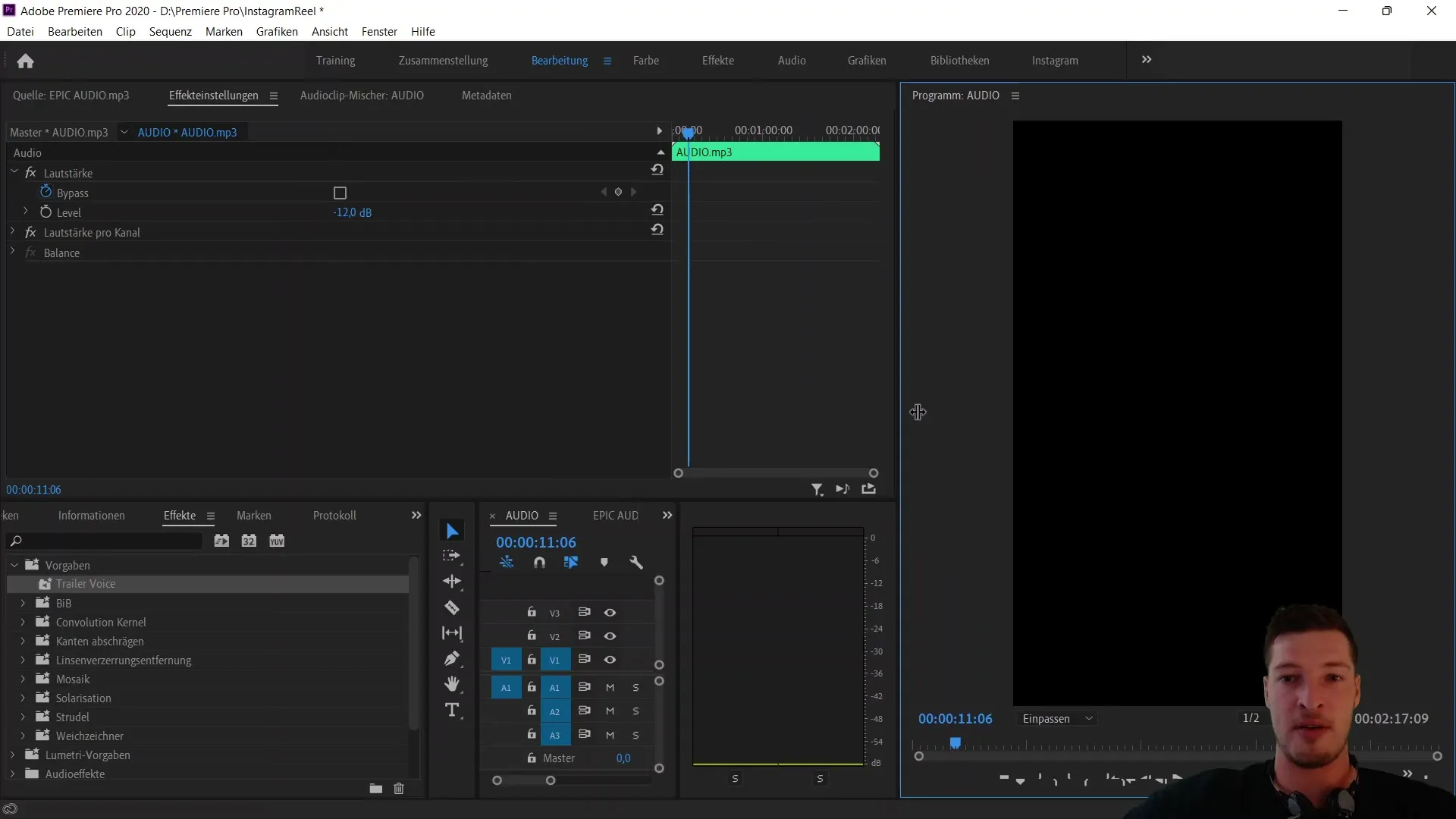Filter YUV effects in Effekte panel

tap(277, 541)
